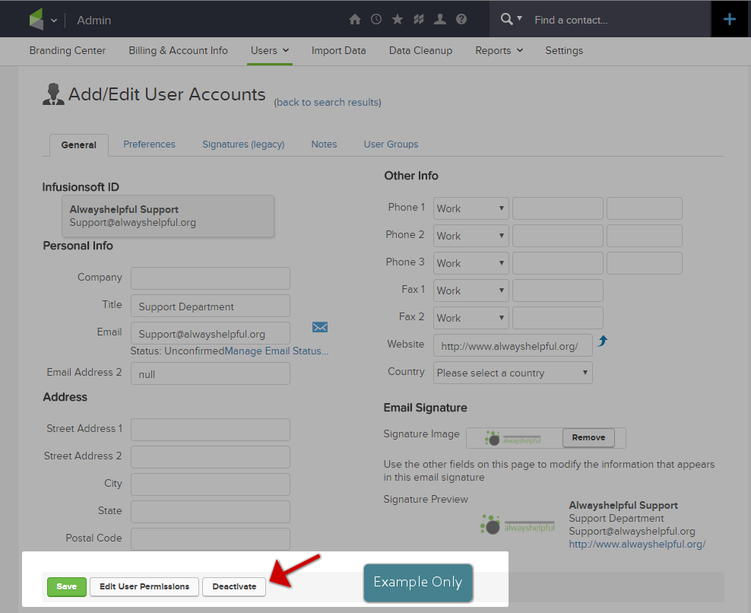The height and width of the screenshot is (613, 751).
Task: Open the Fax 2 type dropdown
Action: pyautogui.click(x=471, y=318)
